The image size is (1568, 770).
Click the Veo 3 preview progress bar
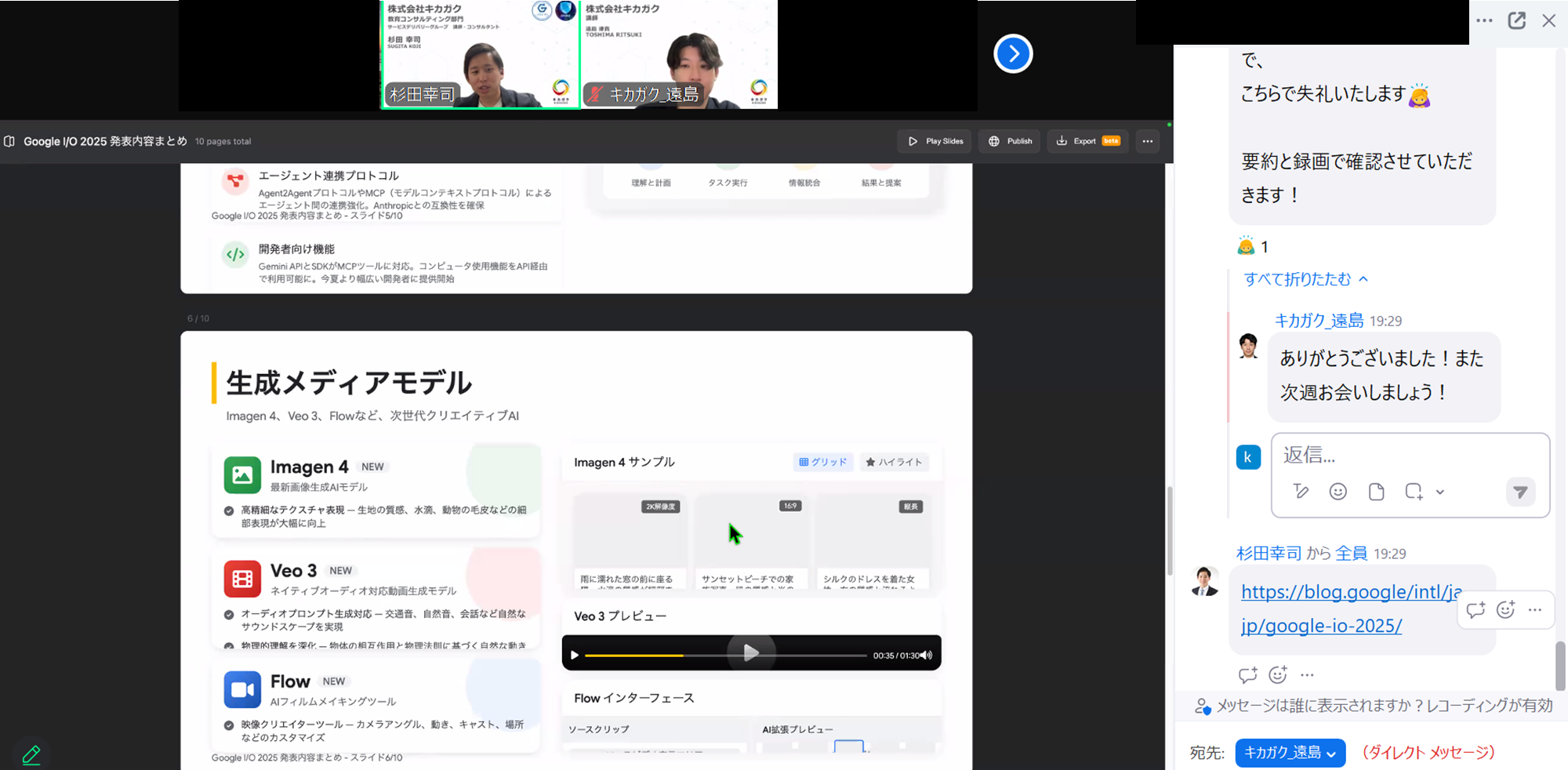tap(725, 655)
